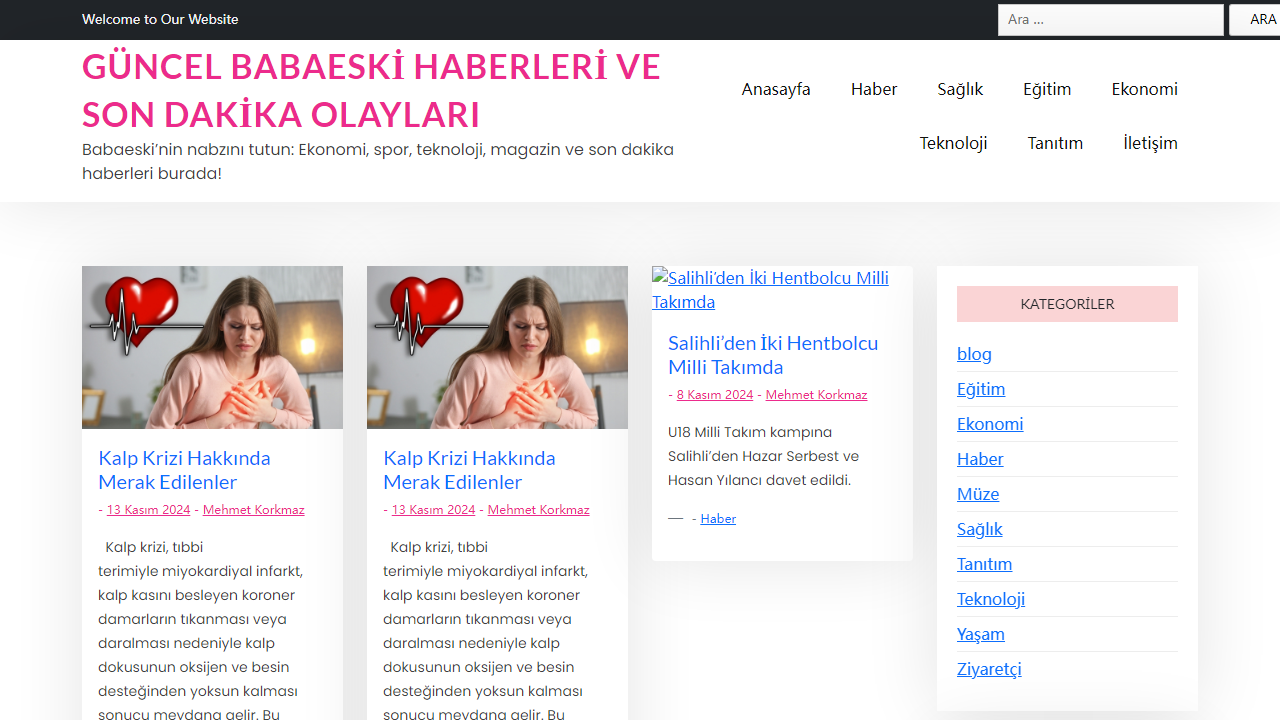
Task: Click author link Mehmet Korkmaz
Action: (253, 509)
